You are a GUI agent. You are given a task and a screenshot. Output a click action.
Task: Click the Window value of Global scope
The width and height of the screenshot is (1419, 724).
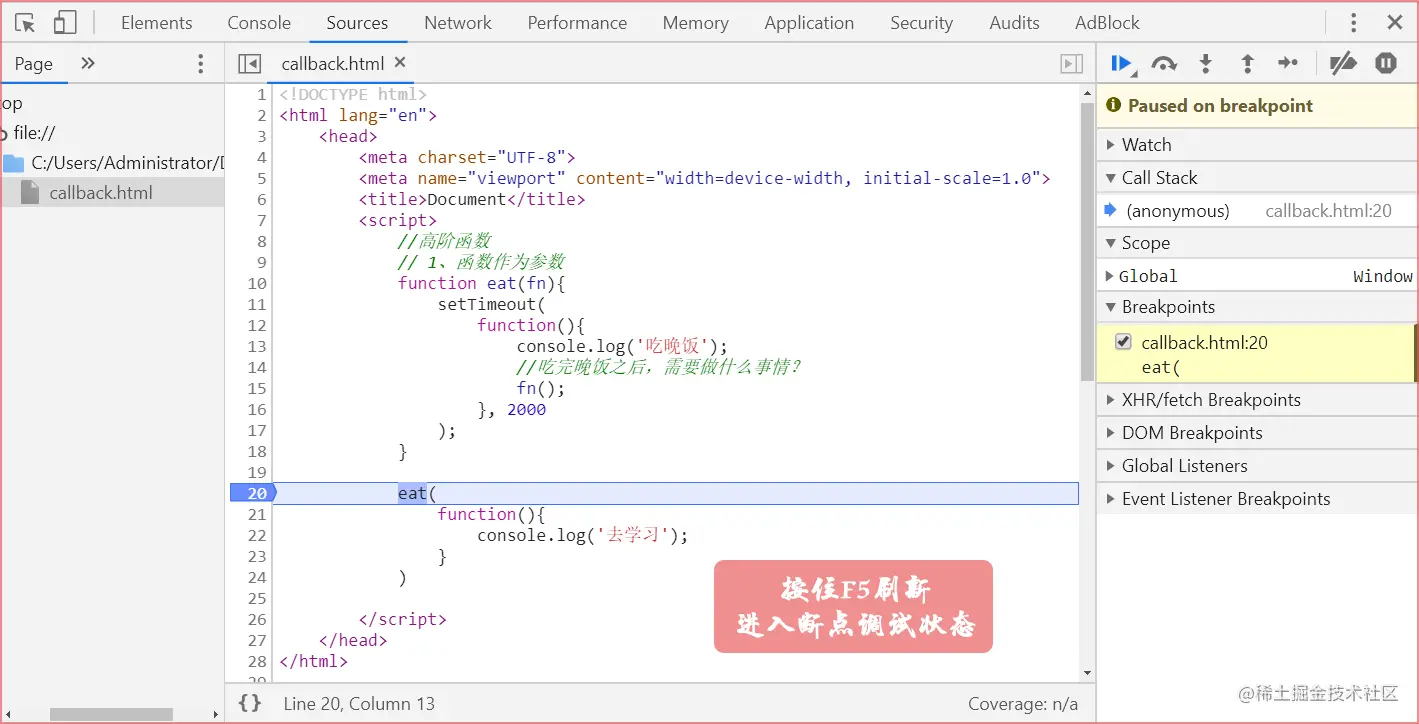click(x=1383, y=276)
